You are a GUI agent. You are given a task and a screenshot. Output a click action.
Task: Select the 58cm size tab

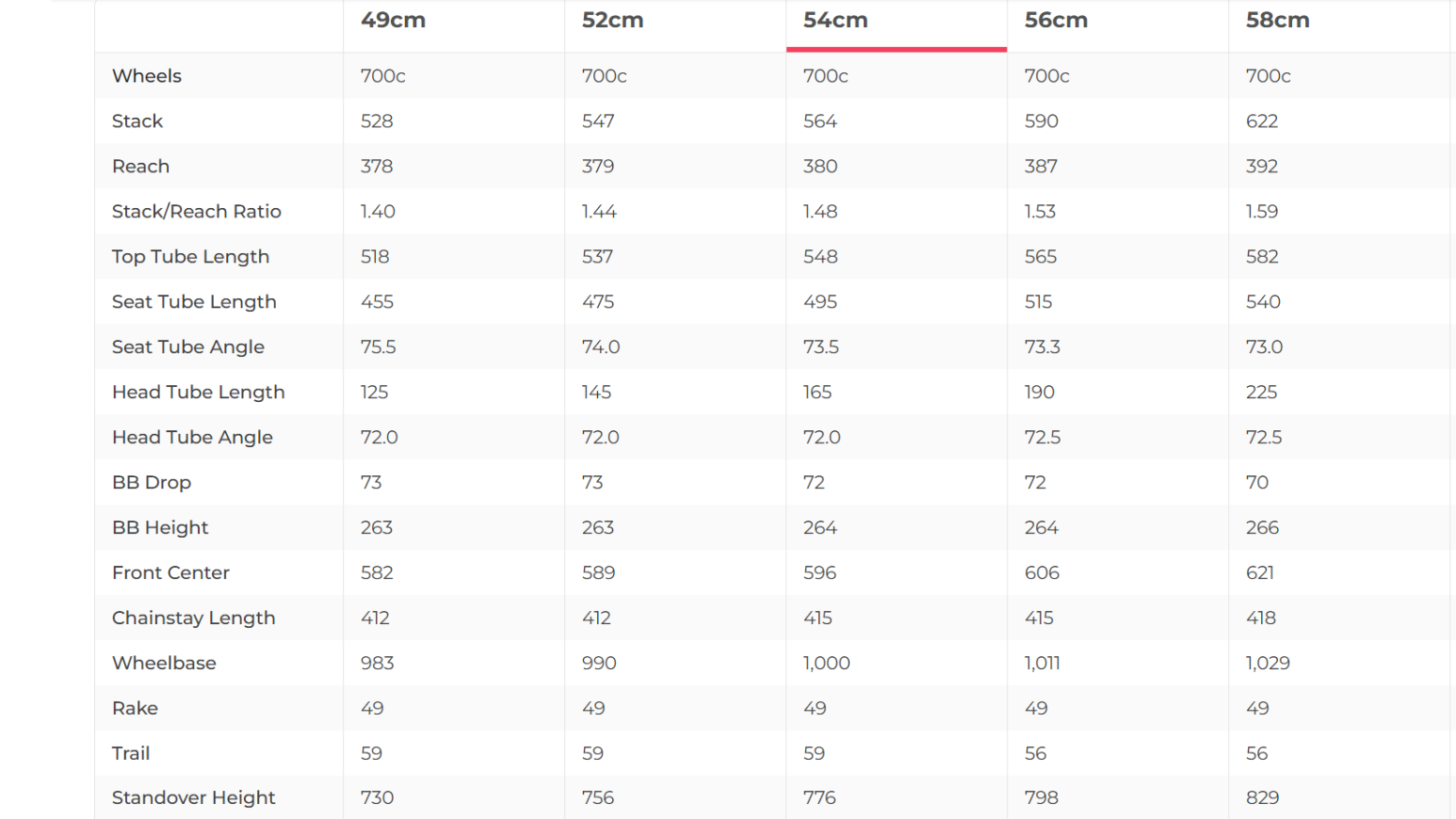(1278, 21)
